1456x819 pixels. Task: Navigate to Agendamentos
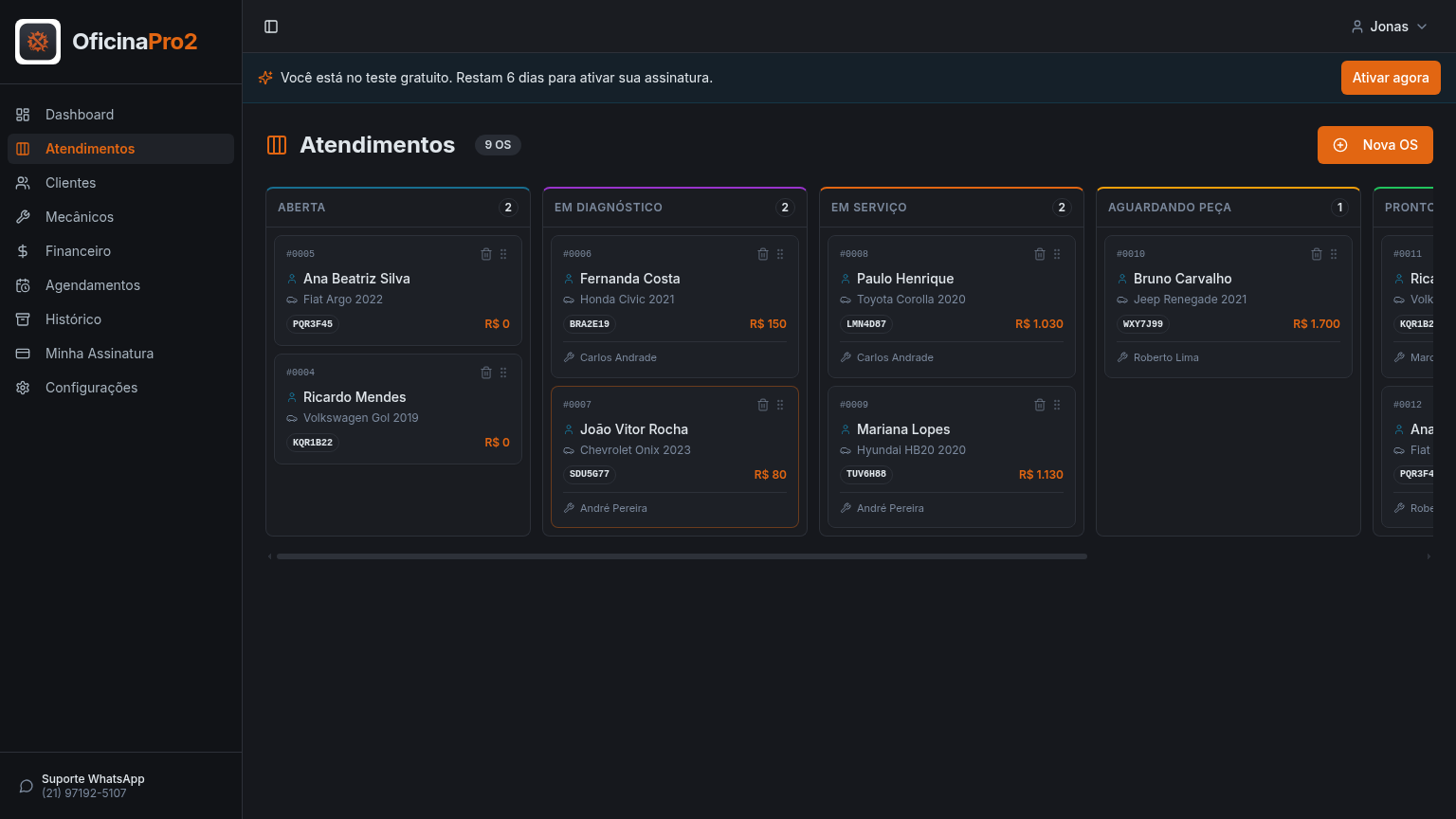pos(120,285)
